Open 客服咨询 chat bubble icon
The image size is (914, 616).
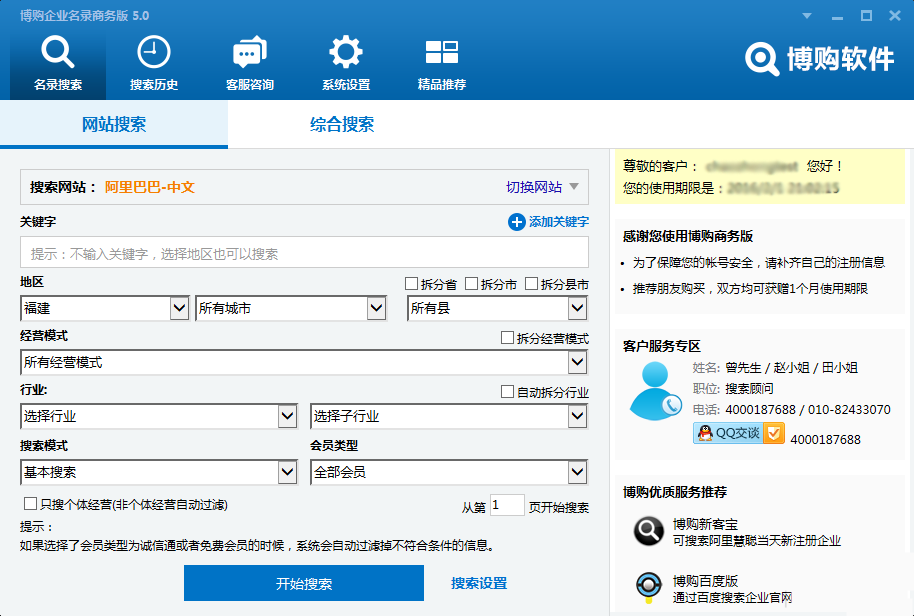tap(249, 54)
